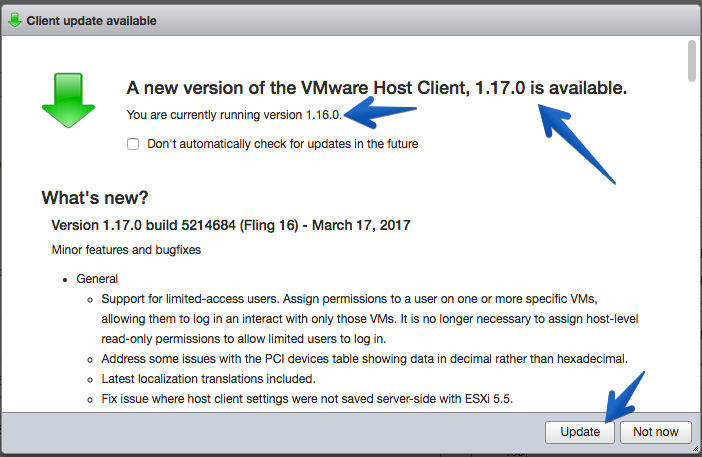Viewport: 702px width, 457px height.
Task: Click the "General" bullet item
Action: [x=97, y=279]
